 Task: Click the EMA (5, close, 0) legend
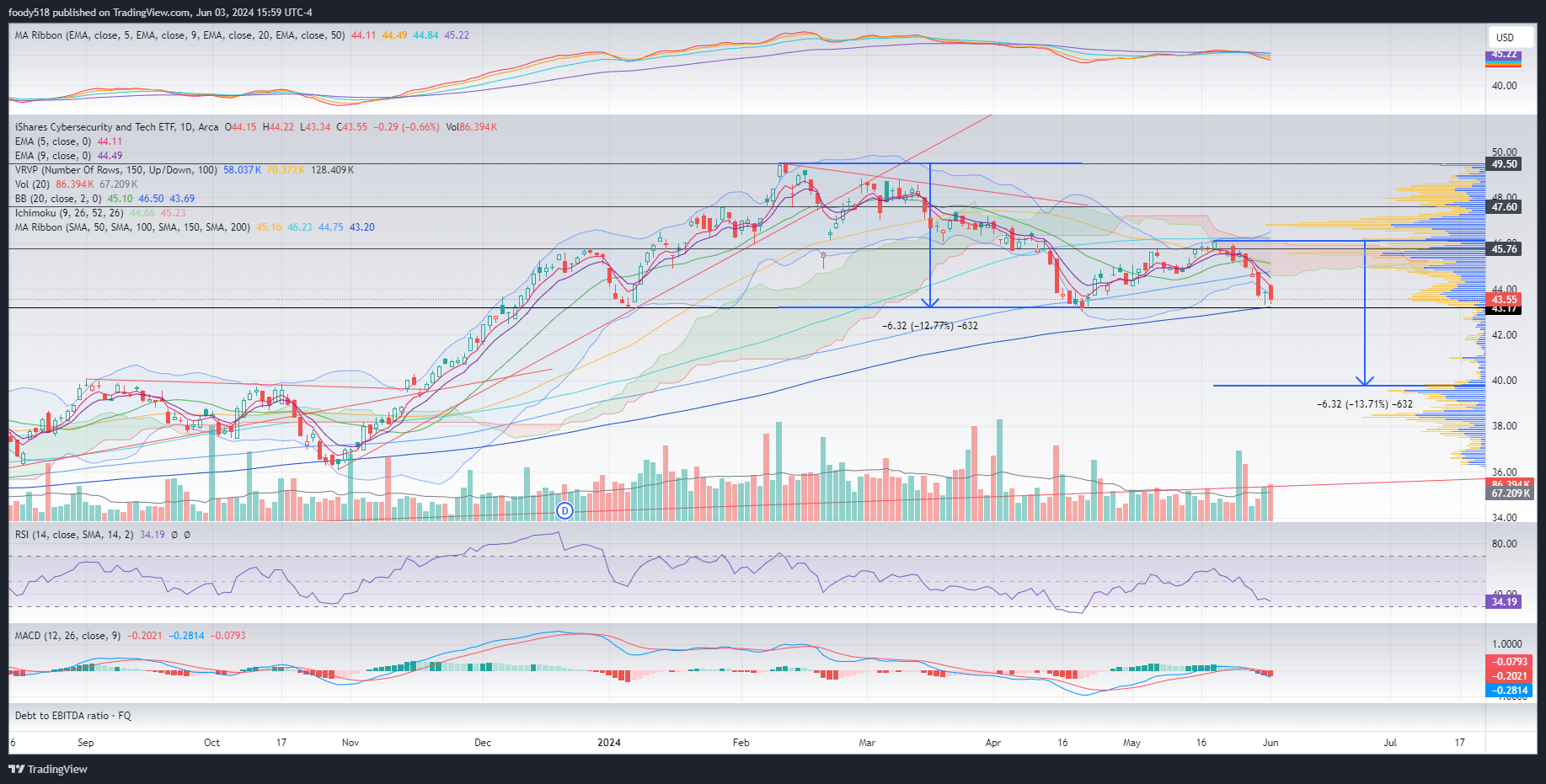coord(53,141)
